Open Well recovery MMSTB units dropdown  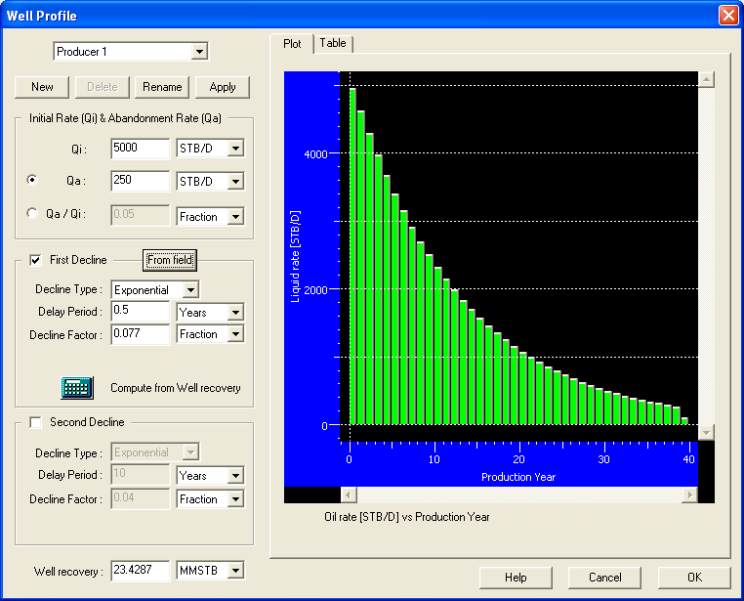[235, 570]
